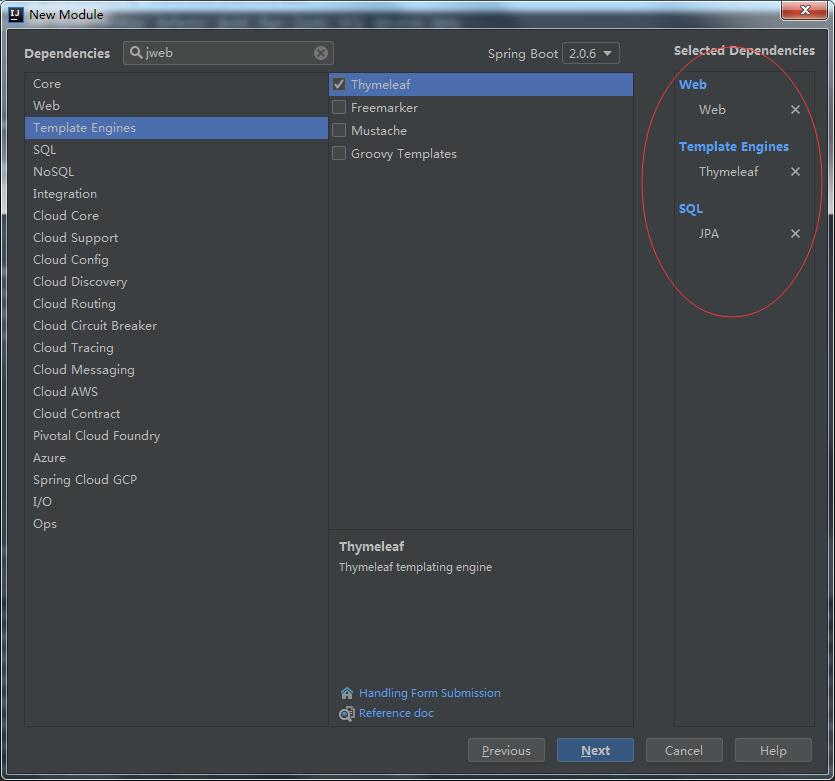The width and height of the screenshot is (835, 781).
Task: Choose the Cloud AWS category
Action: pos(176,392)
